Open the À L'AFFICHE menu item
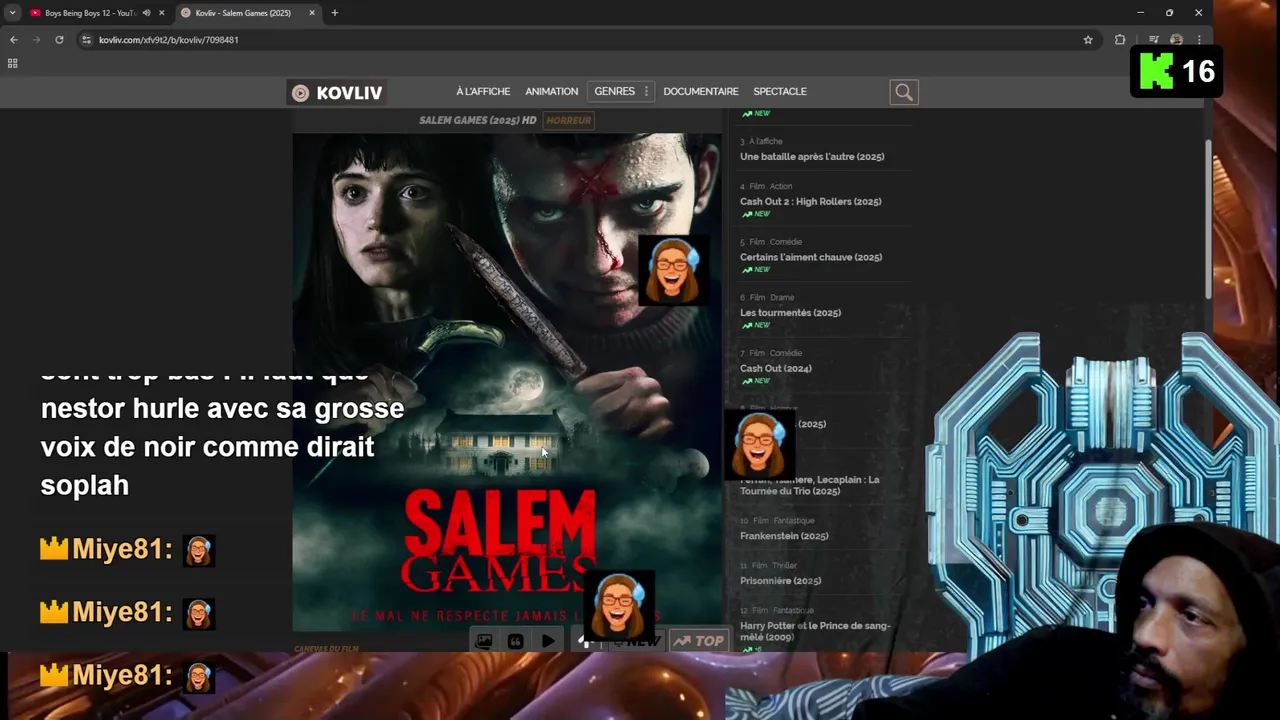 point(483,91)
